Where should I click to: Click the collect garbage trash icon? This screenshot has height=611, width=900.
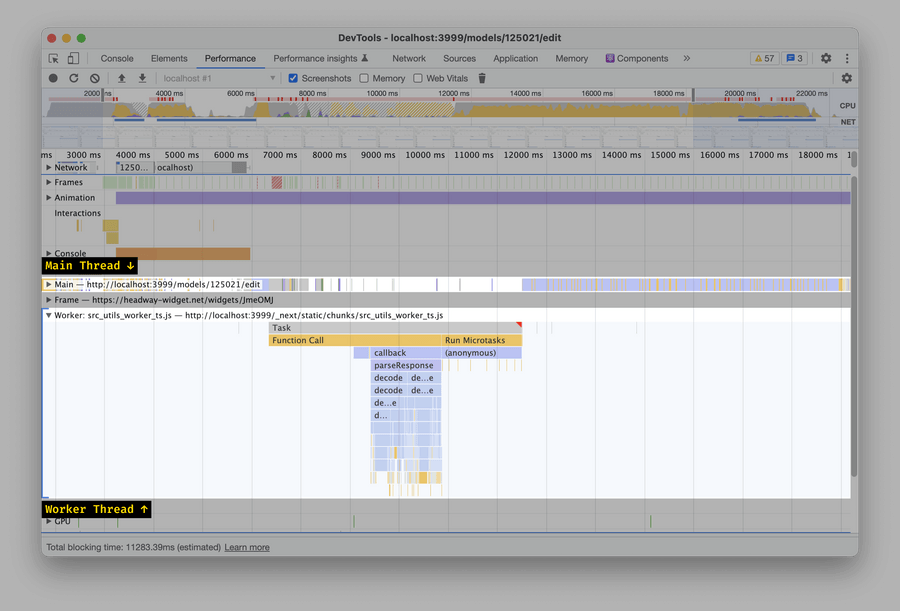pyautogui.click(x=482, y=78)
